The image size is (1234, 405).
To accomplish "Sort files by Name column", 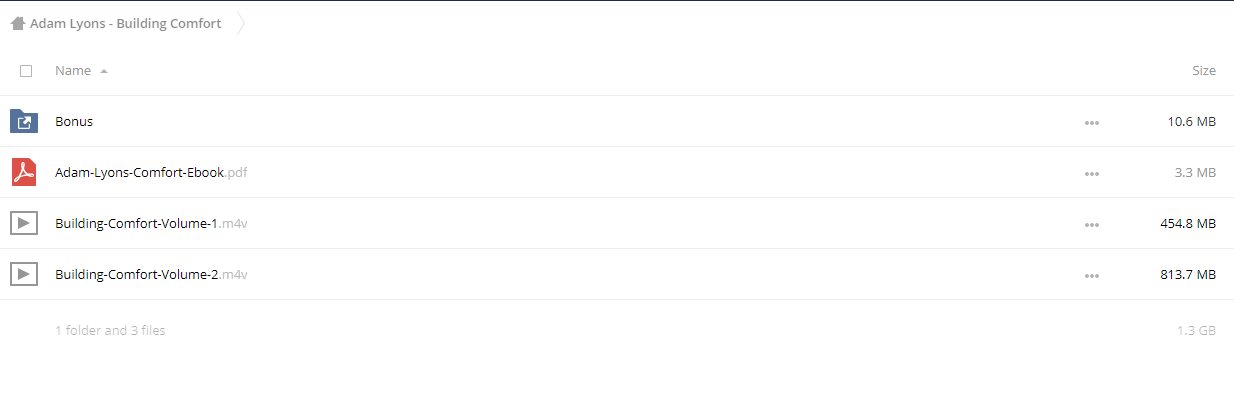I will tap(73, 71).
